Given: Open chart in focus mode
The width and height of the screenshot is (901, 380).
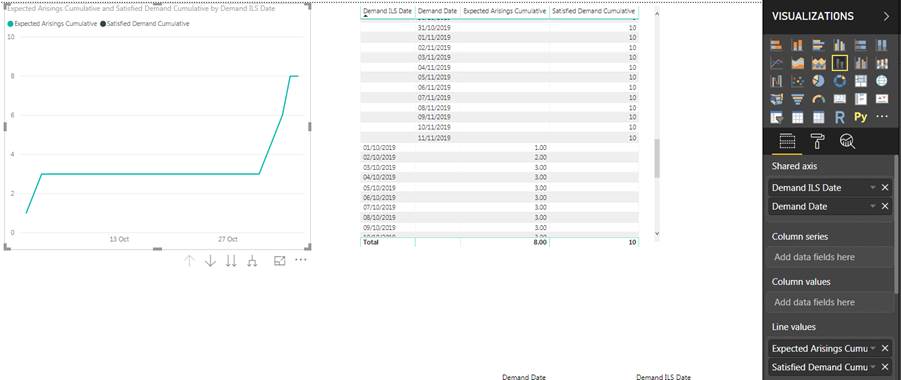Looking at the screenshot, I should (x=280, y=260).
